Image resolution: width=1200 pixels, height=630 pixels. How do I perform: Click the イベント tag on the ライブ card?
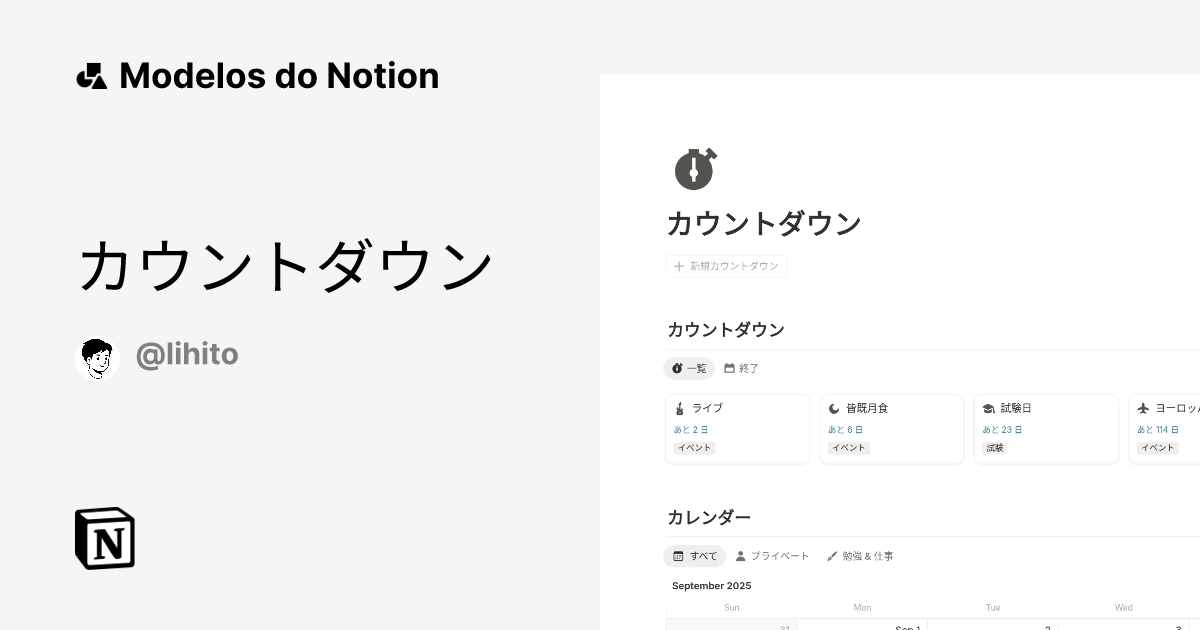(694, 448)
